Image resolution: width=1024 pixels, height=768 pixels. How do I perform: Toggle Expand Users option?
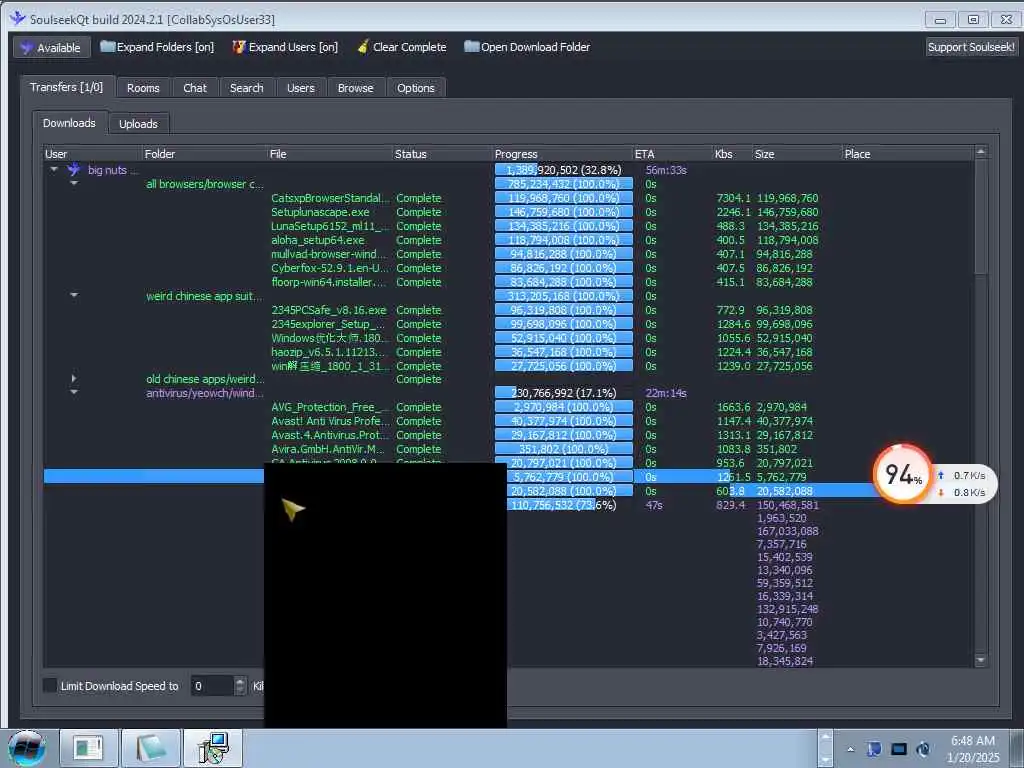[x=285, y=47]
